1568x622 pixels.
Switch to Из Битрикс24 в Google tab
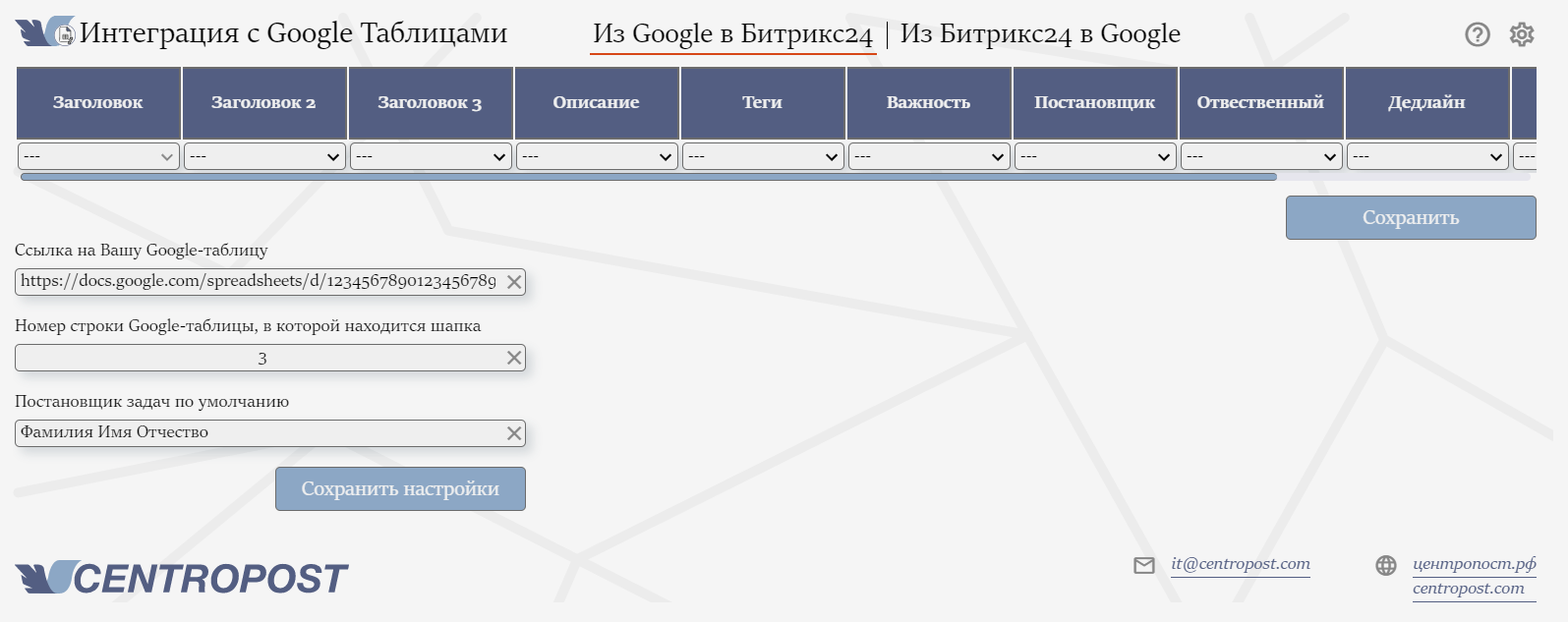coord(1040,34)
